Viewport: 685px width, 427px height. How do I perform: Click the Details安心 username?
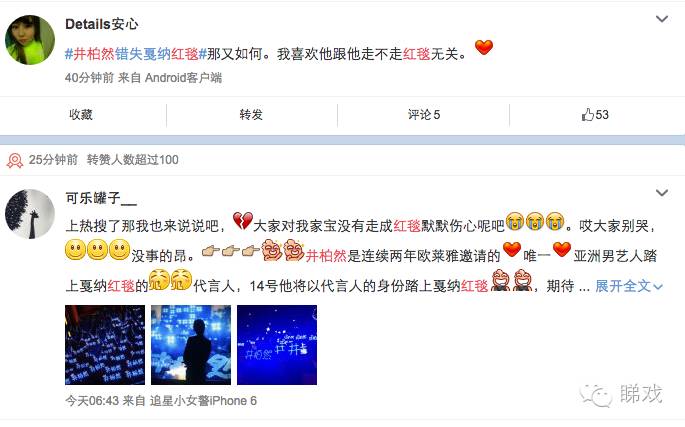pyautogui.click(x=101, y=24)
